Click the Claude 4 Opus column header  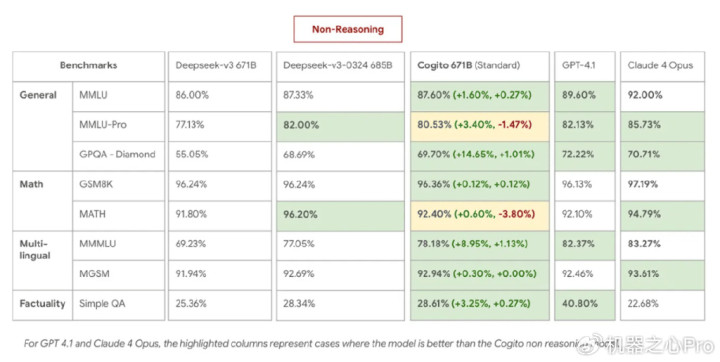pos(662,66)
